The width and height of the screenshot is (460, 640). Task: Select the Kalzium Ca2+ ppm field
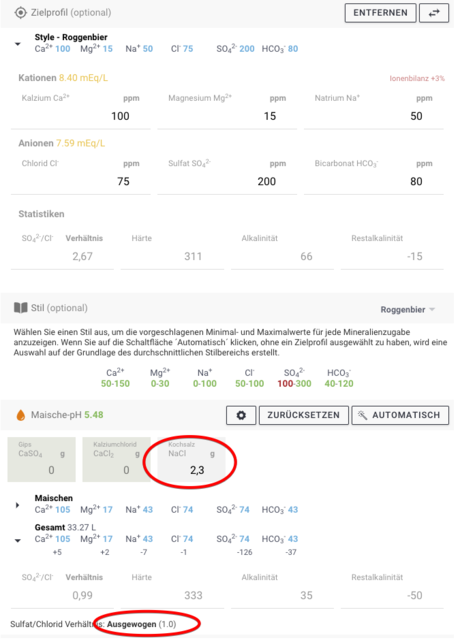(x=81, y=110)
